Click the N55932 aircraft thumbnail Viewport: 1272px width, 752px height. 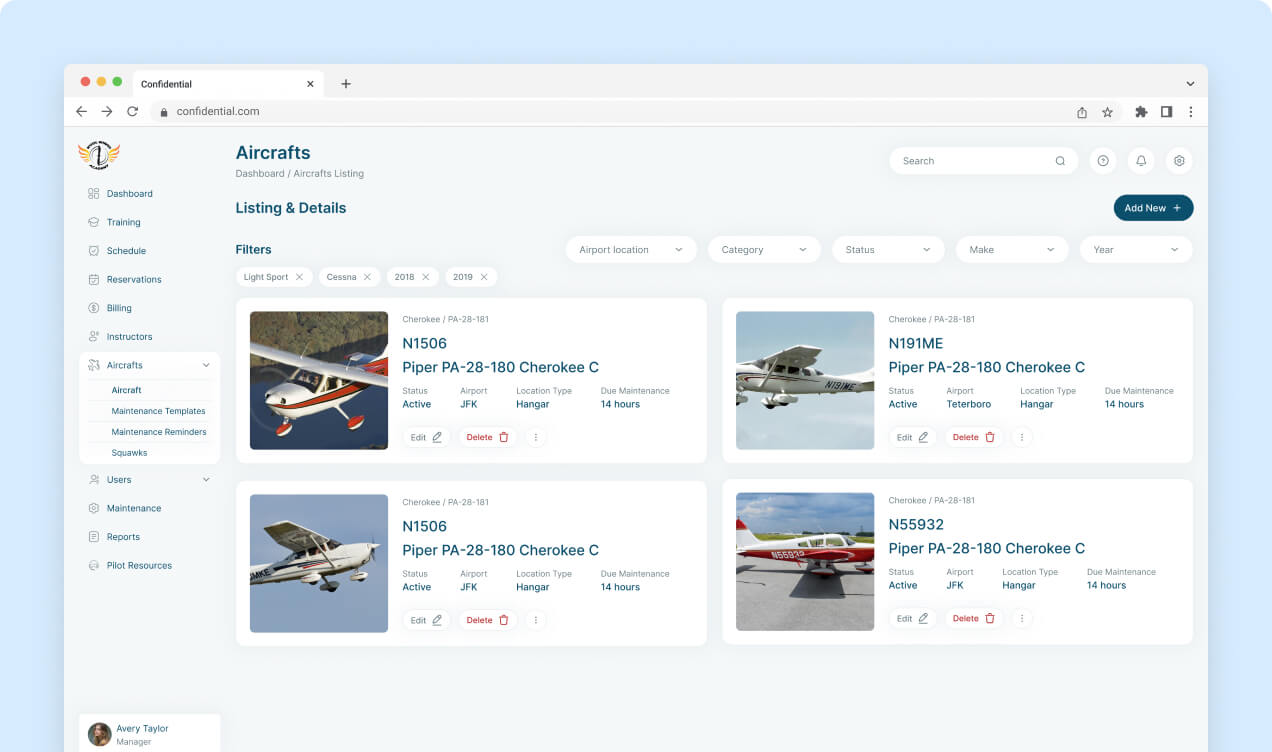pyautogui.click(x=805, y=561)
